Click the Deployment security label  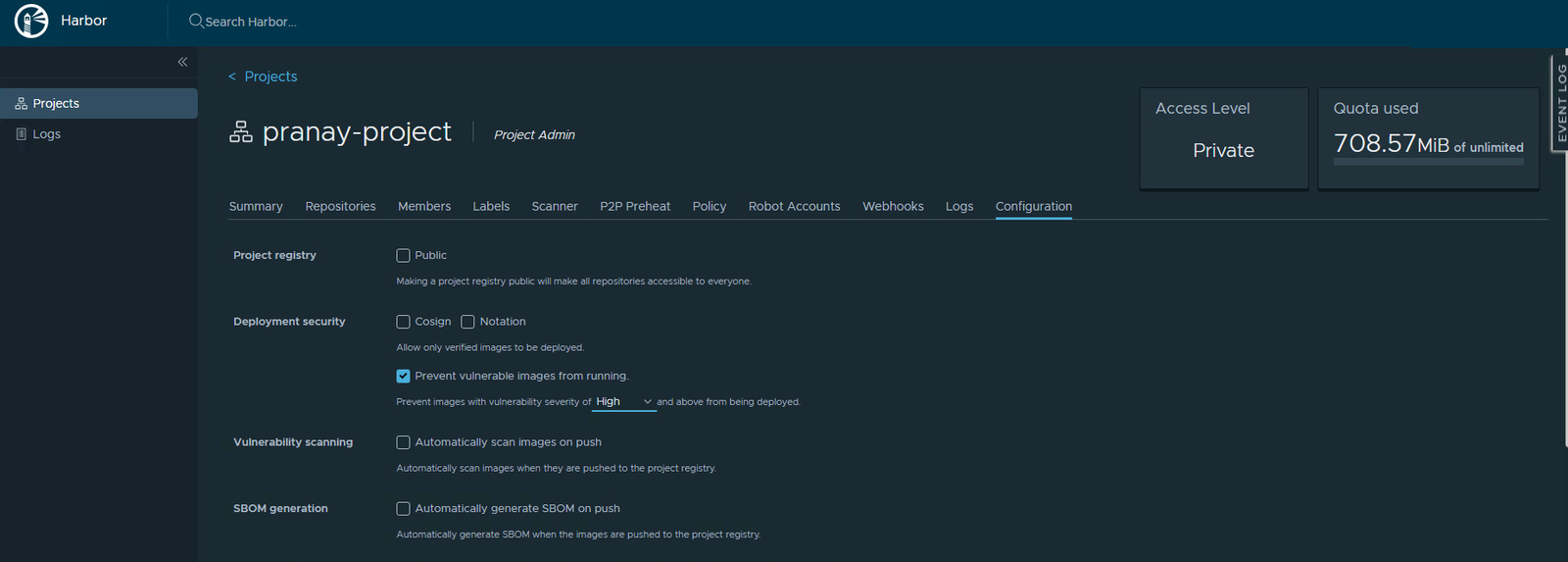[289, 322]
